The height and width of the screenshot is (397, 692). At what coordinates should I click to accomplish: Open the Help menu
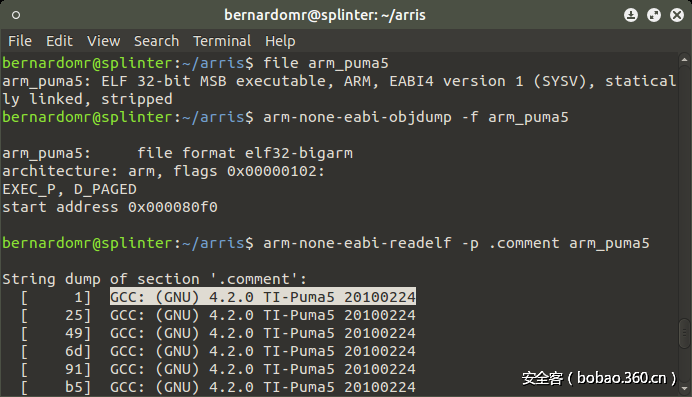pyautogui.click(x=280, y=41)
